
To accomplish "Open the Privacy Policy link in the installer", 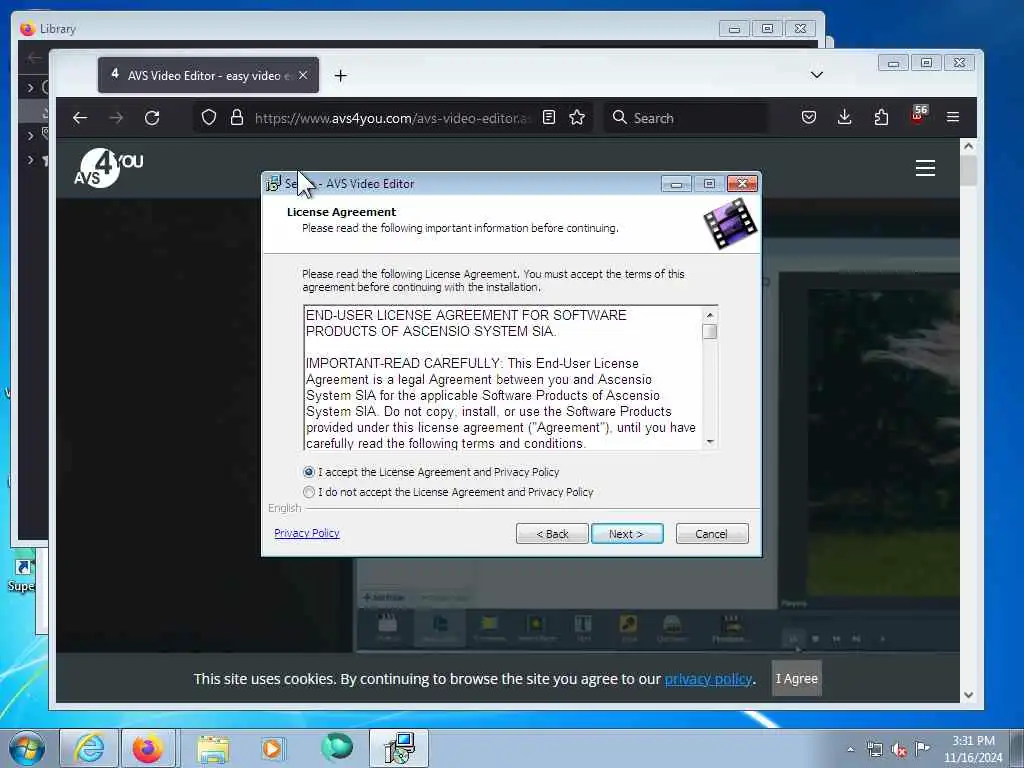I will (x=307, y=533).
